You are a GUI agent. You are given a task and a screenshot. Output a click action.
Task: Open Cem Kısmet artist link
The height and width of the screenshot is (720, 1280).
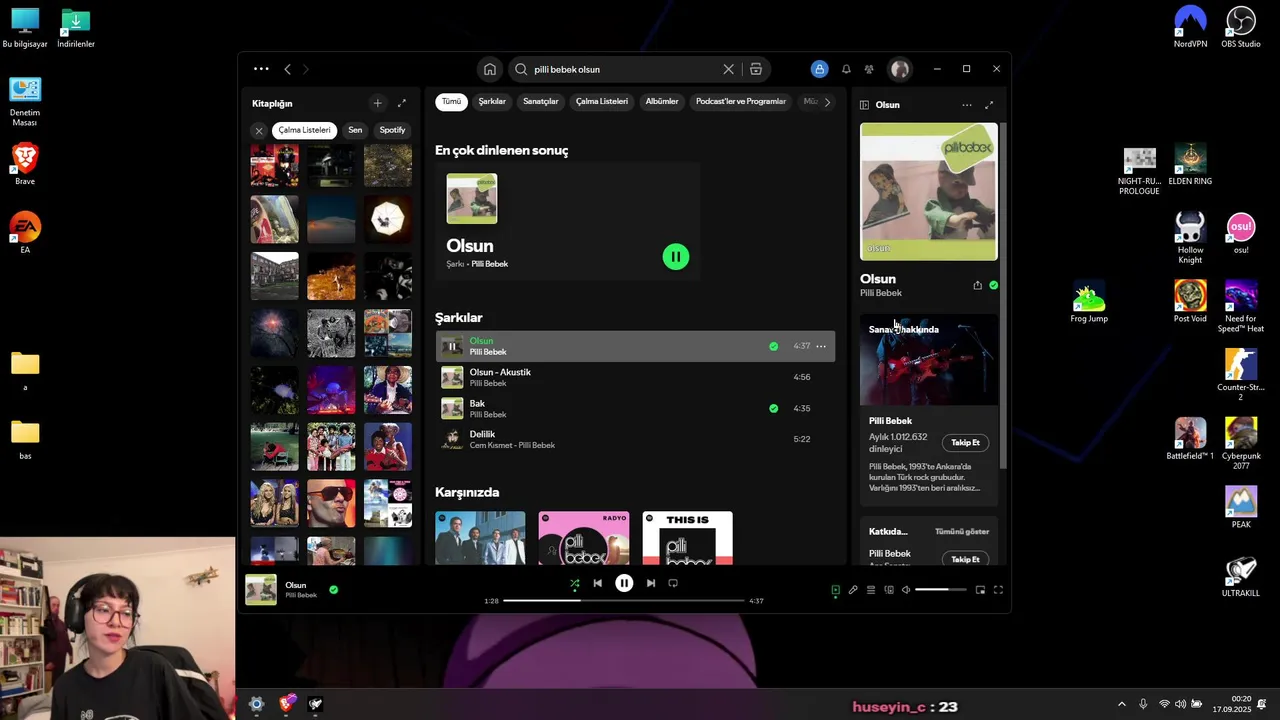tap(491, 445)
